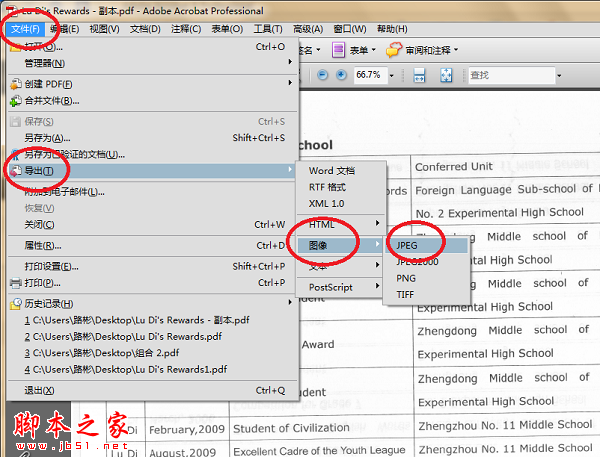Open the zoom percentage dropdown arrow

tap(391, 75)
